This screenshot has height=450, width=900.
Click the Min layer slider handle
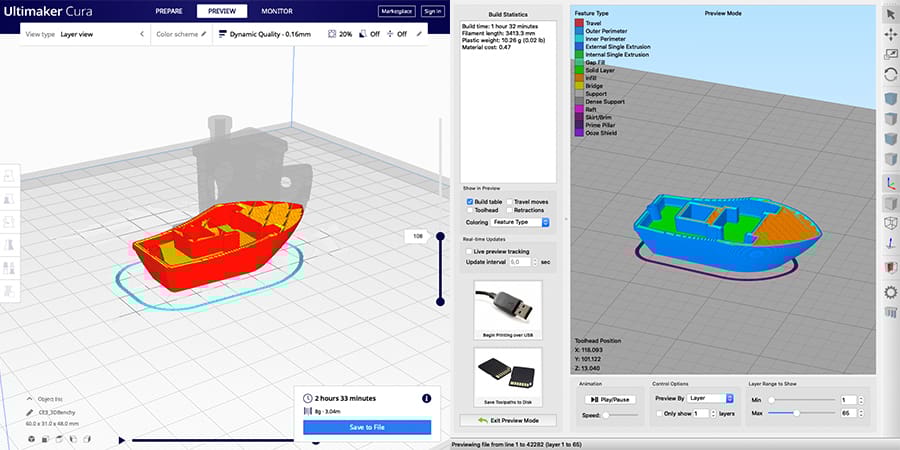point(771,400)
